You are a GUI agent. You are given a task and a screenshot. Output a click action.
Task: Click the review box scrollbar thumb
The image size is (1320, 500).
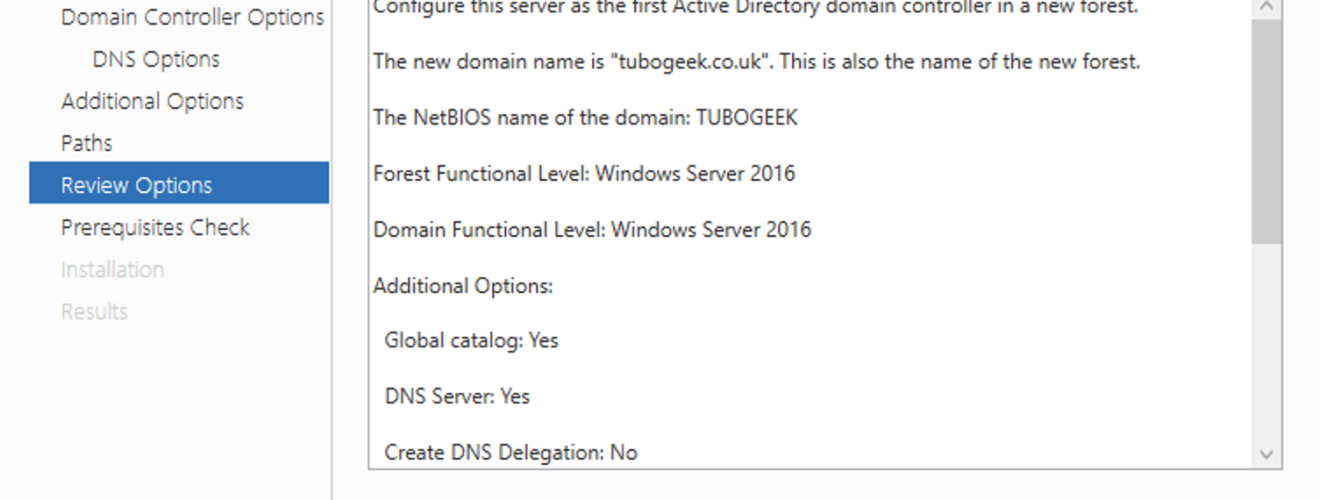[x=1267, y=132]
